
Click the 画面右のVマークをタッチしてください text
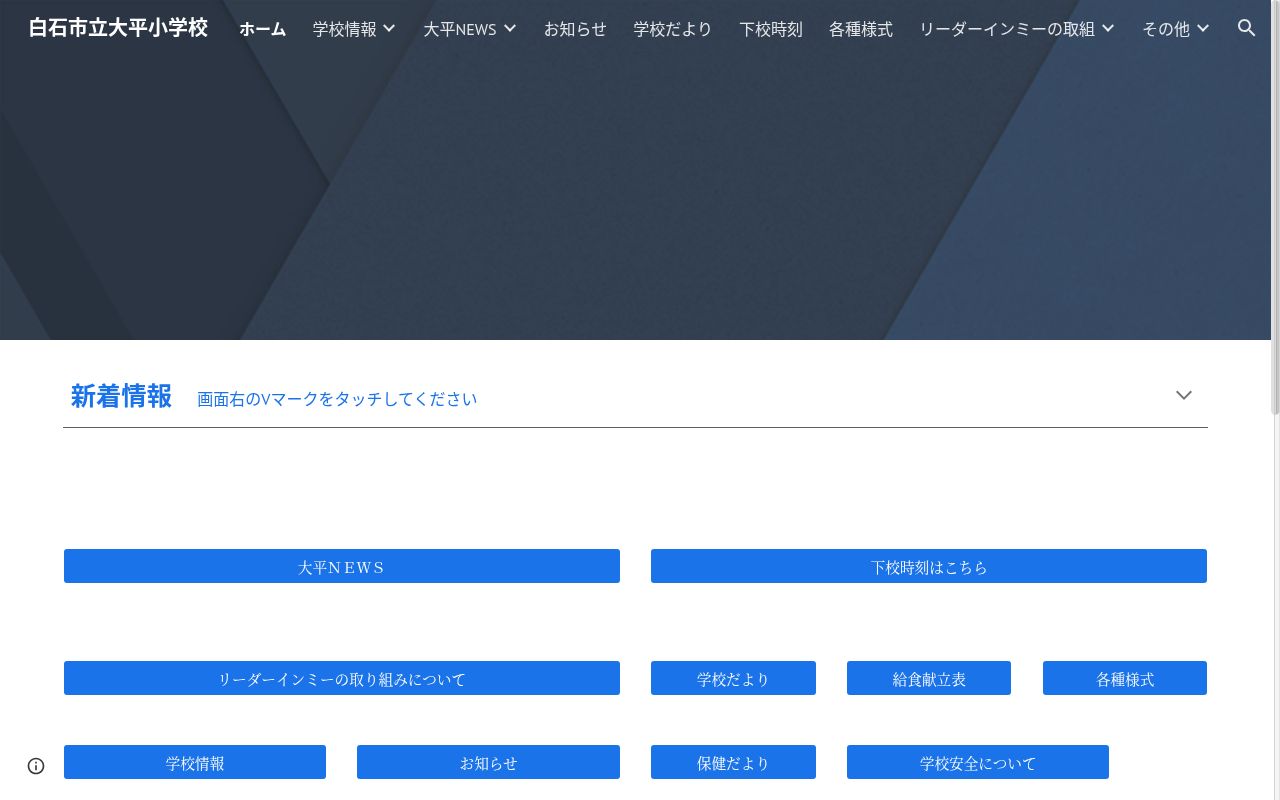[337, 399]
